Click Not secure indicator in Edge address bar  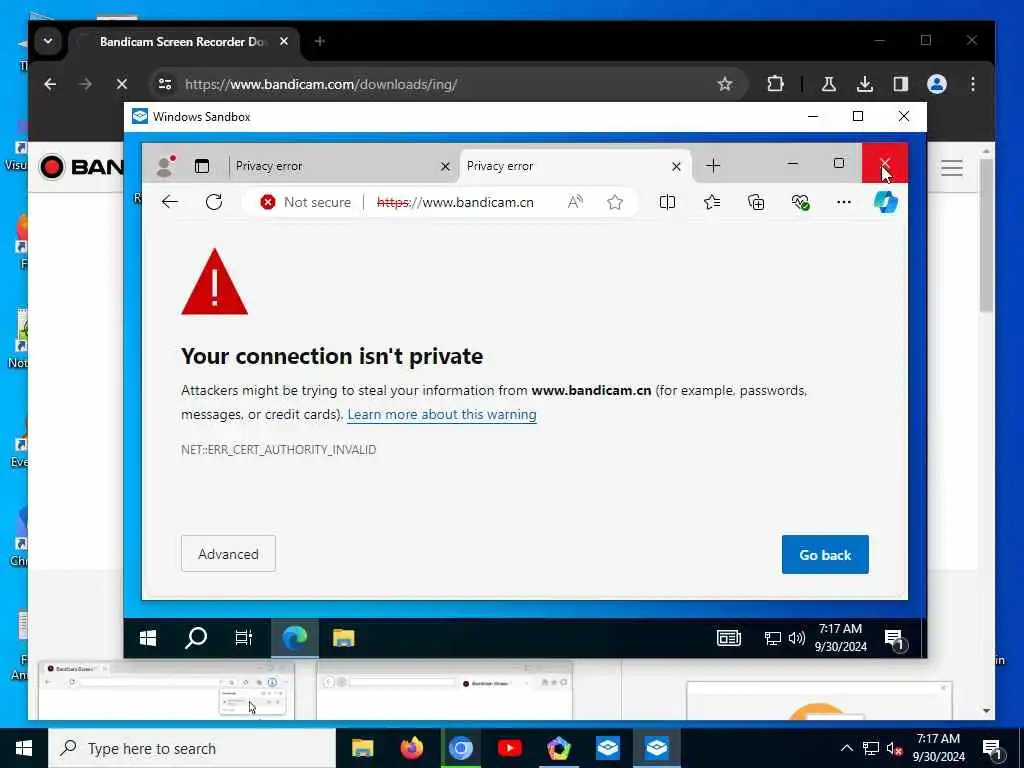click(306, 202)
